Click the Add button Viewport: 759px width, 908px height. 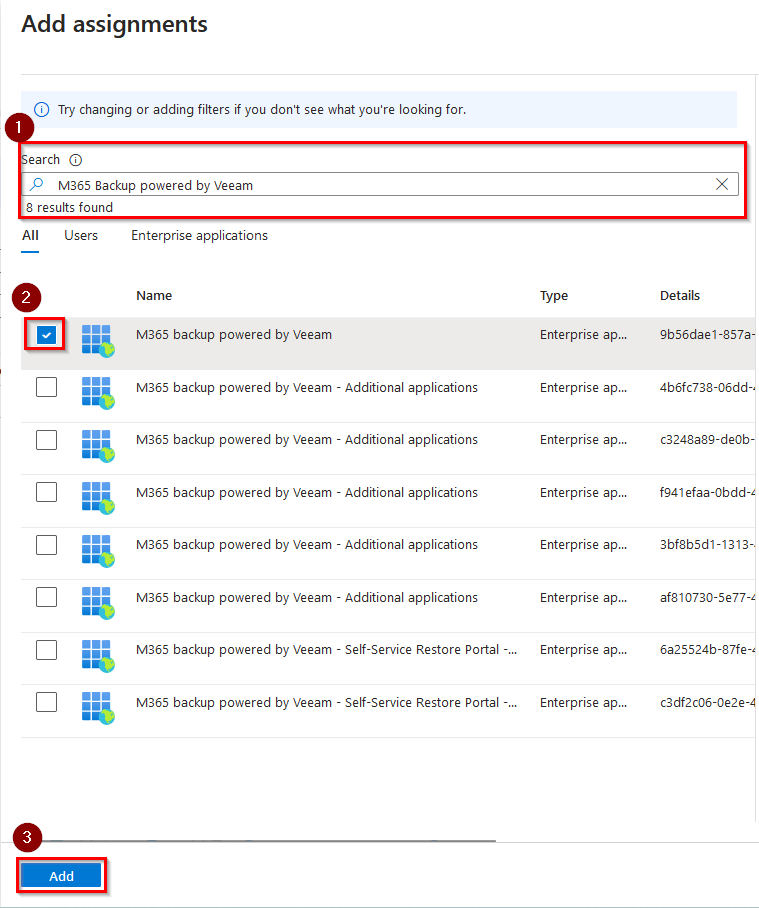pyautogui.click(x=61, y=876)
